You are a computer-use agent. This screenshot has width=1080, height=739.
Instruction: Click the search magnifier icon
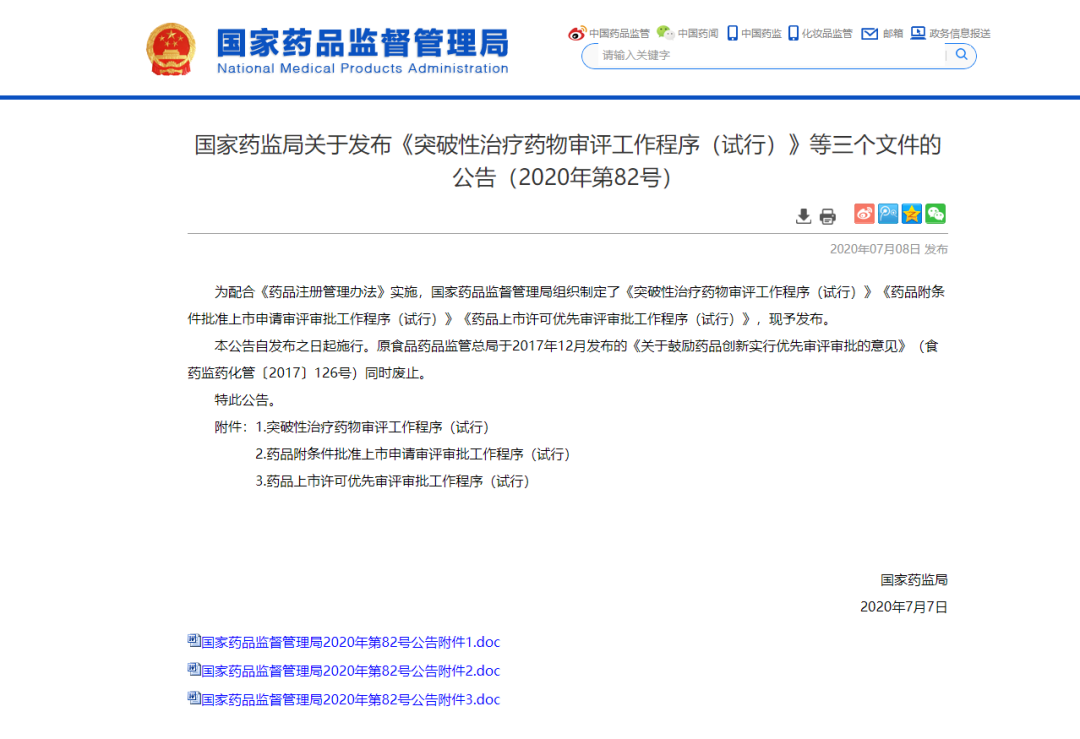(x=961, y=55)
